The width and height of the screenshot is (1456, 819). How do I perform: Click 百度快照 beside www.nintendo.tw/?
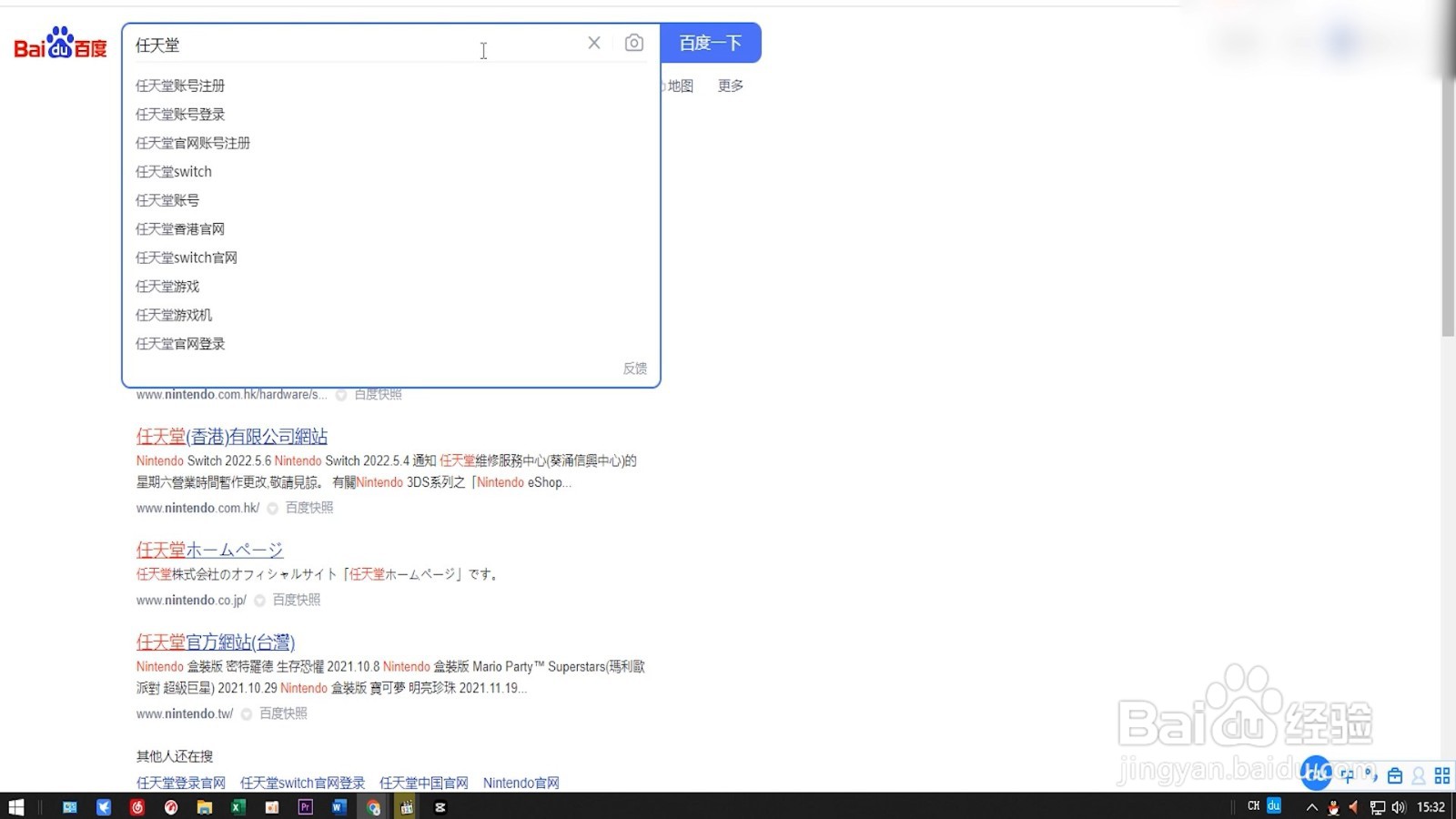(283, 713)
